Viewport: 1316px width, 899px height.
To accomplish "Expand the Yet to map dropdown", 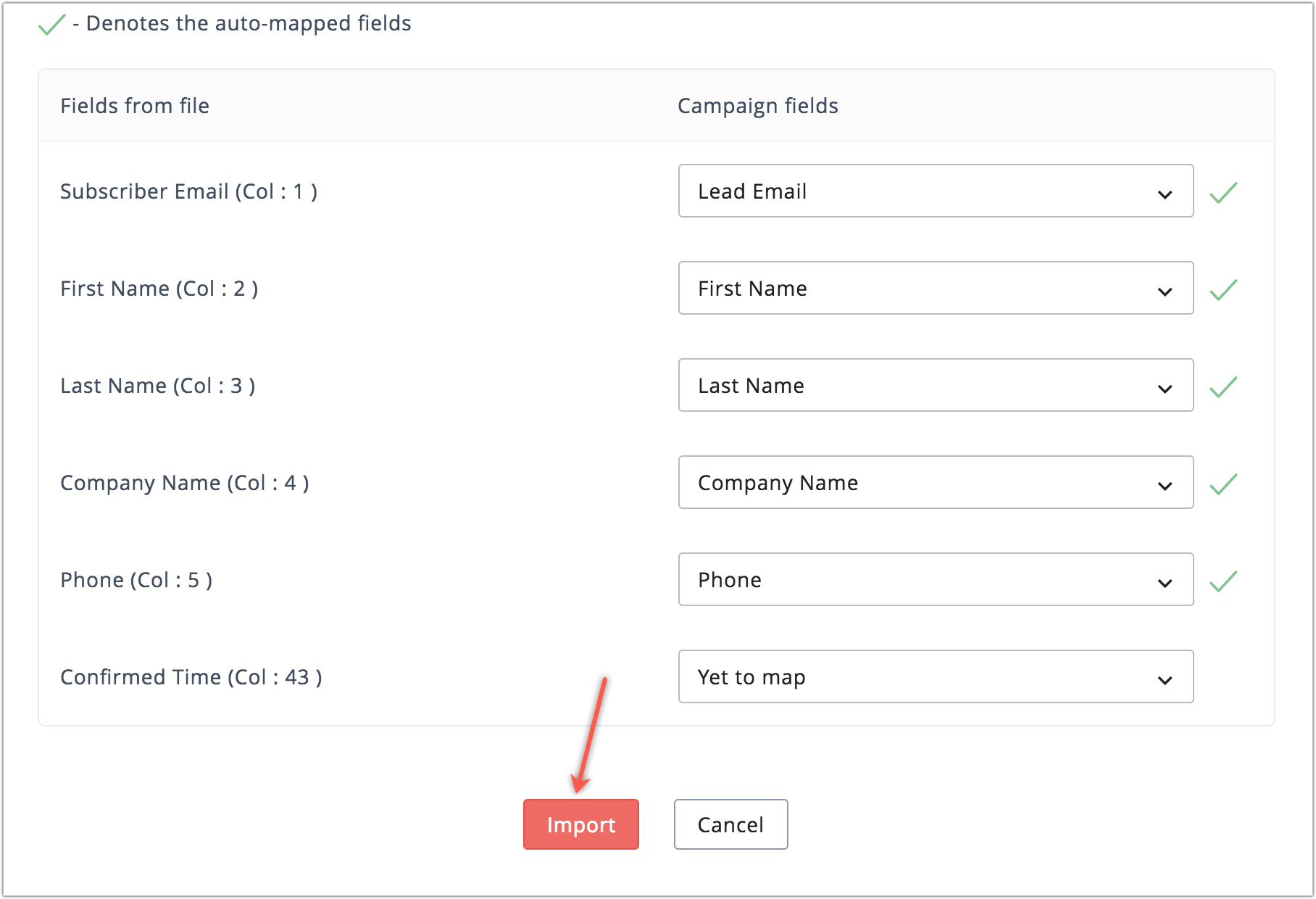I will (x=935, y=676).
